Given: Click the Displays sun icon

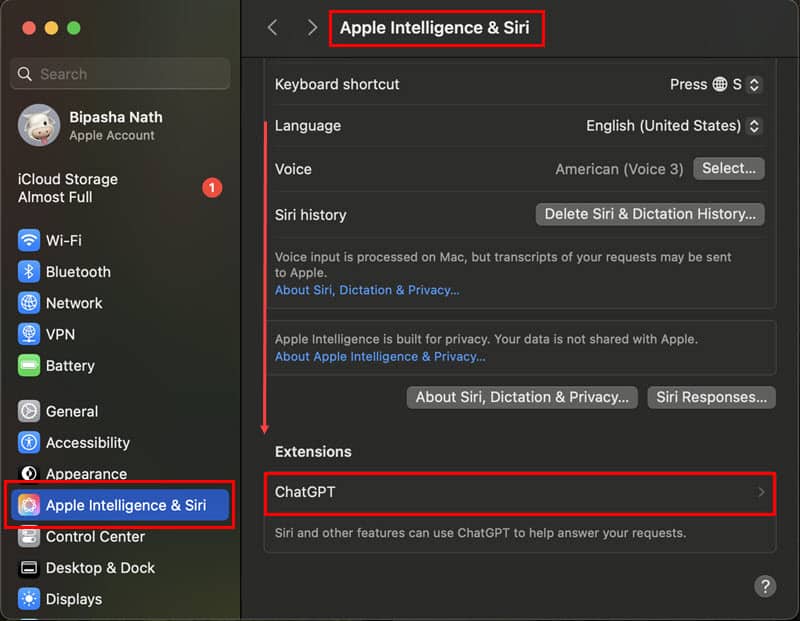Looking at the screenshot, I should [x=29, y=599].
